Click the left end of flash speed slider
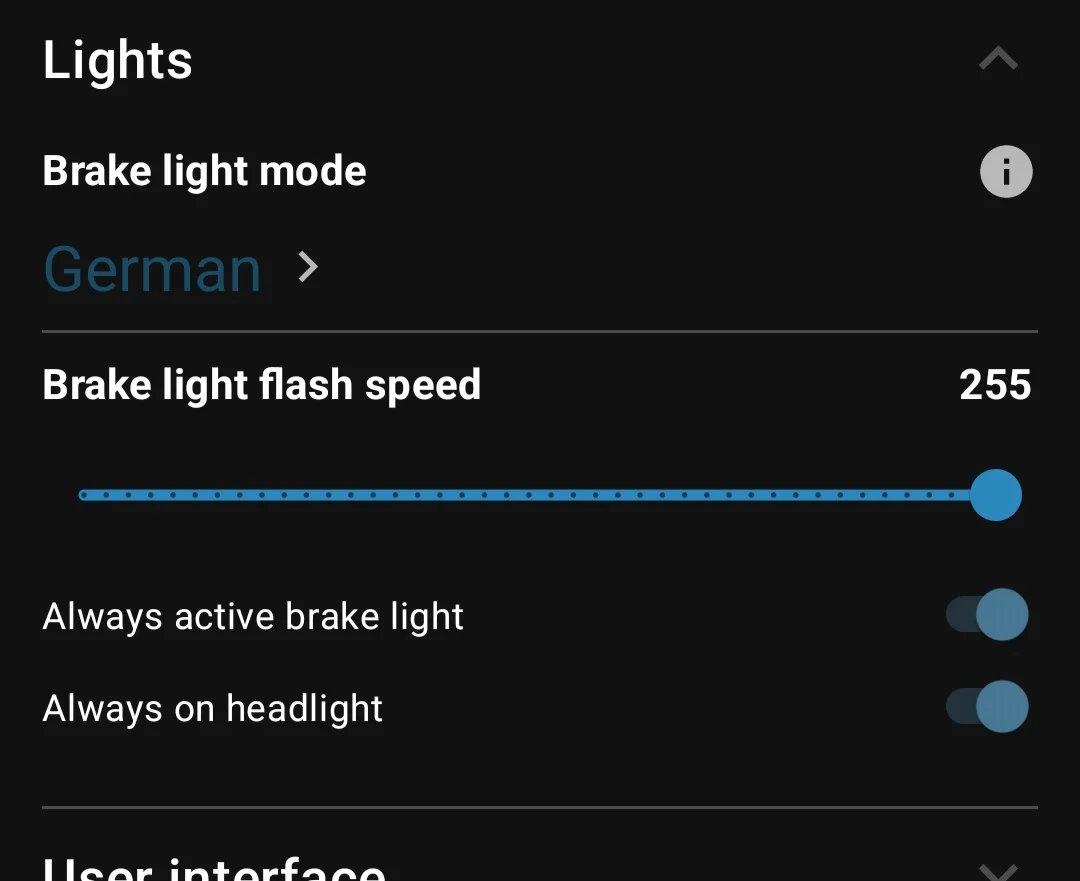 (84, 495)
